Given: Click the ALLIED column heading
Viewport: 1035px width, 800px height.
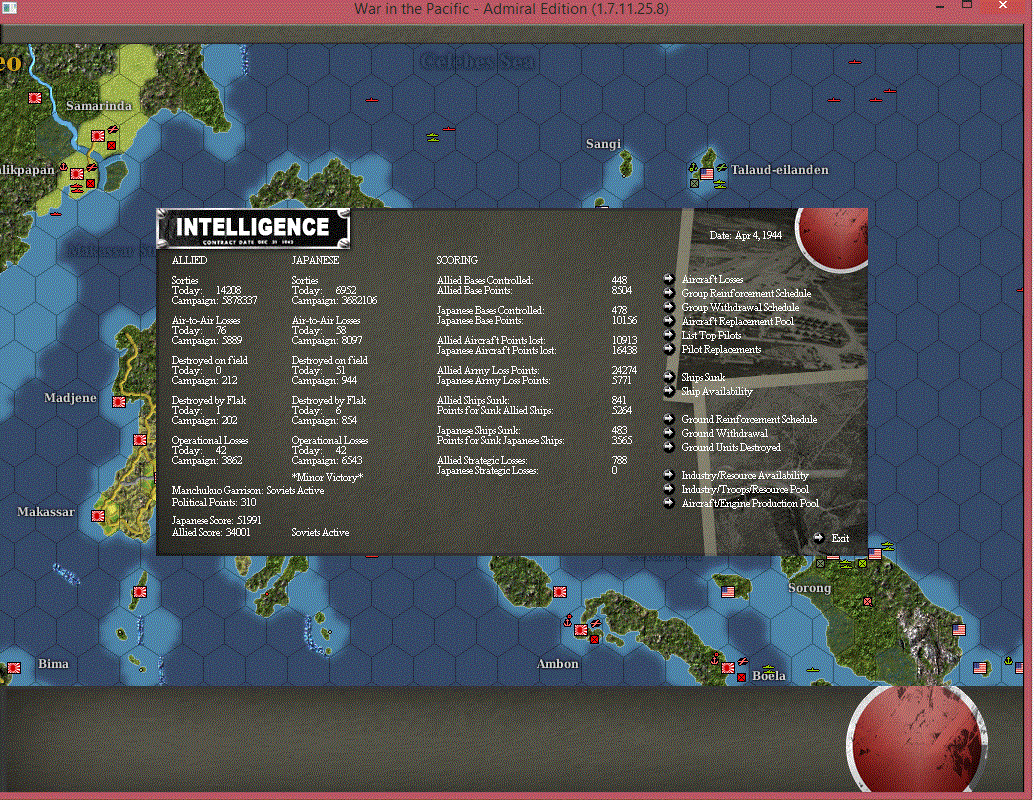Looking at the screenshot, I should tap(189, 260).
